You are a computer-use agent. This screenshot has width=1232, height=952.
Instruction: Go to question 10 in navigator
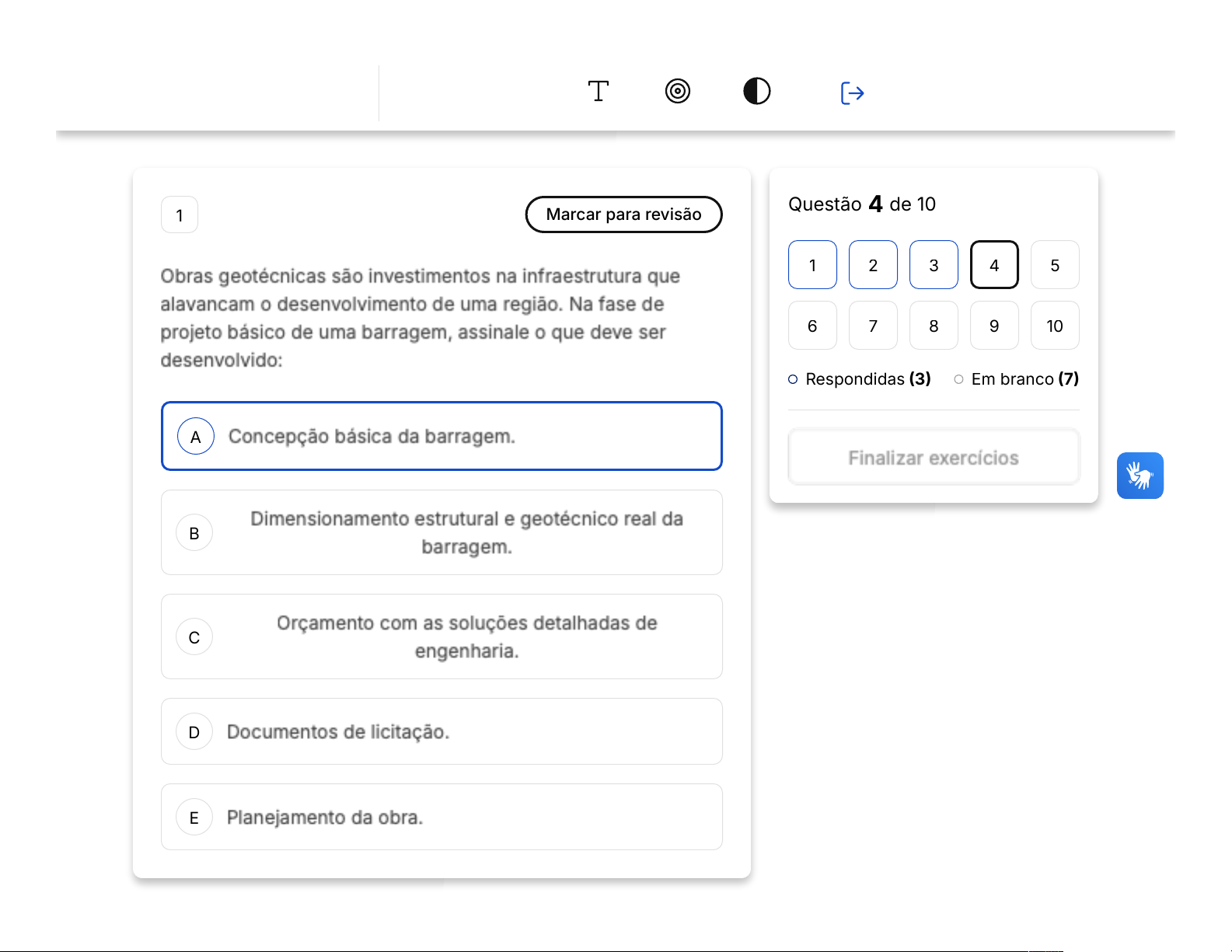[x=1055, y=326]
